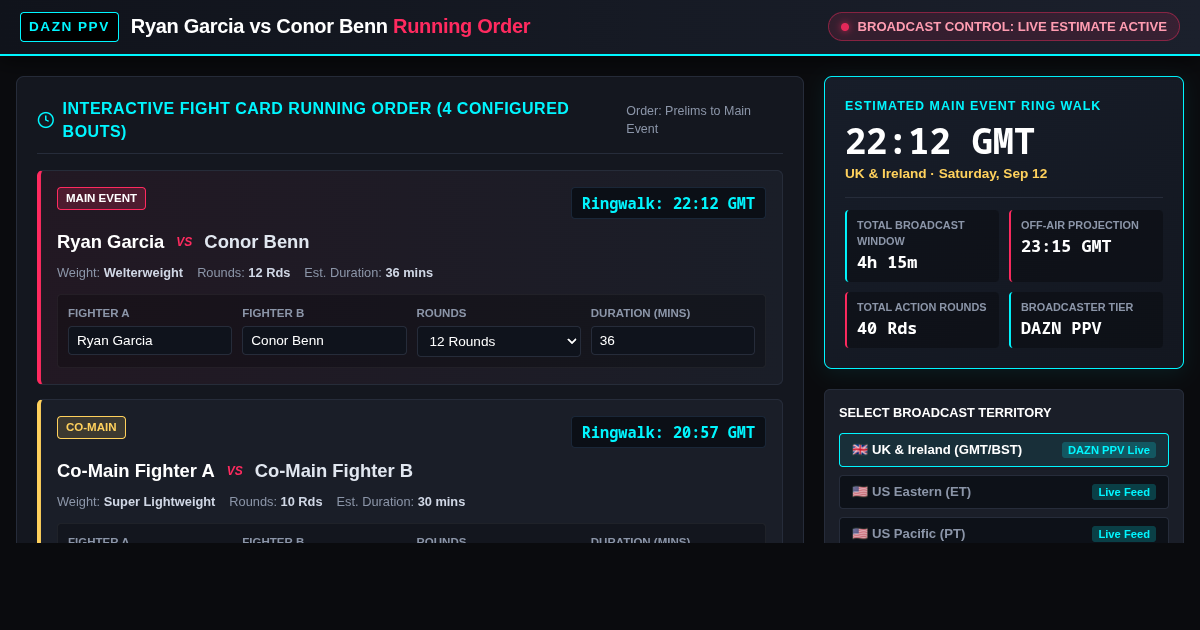Edit the main event duration field showing 36
Viewport: 1200px width, 630px height.
[672, 340]
